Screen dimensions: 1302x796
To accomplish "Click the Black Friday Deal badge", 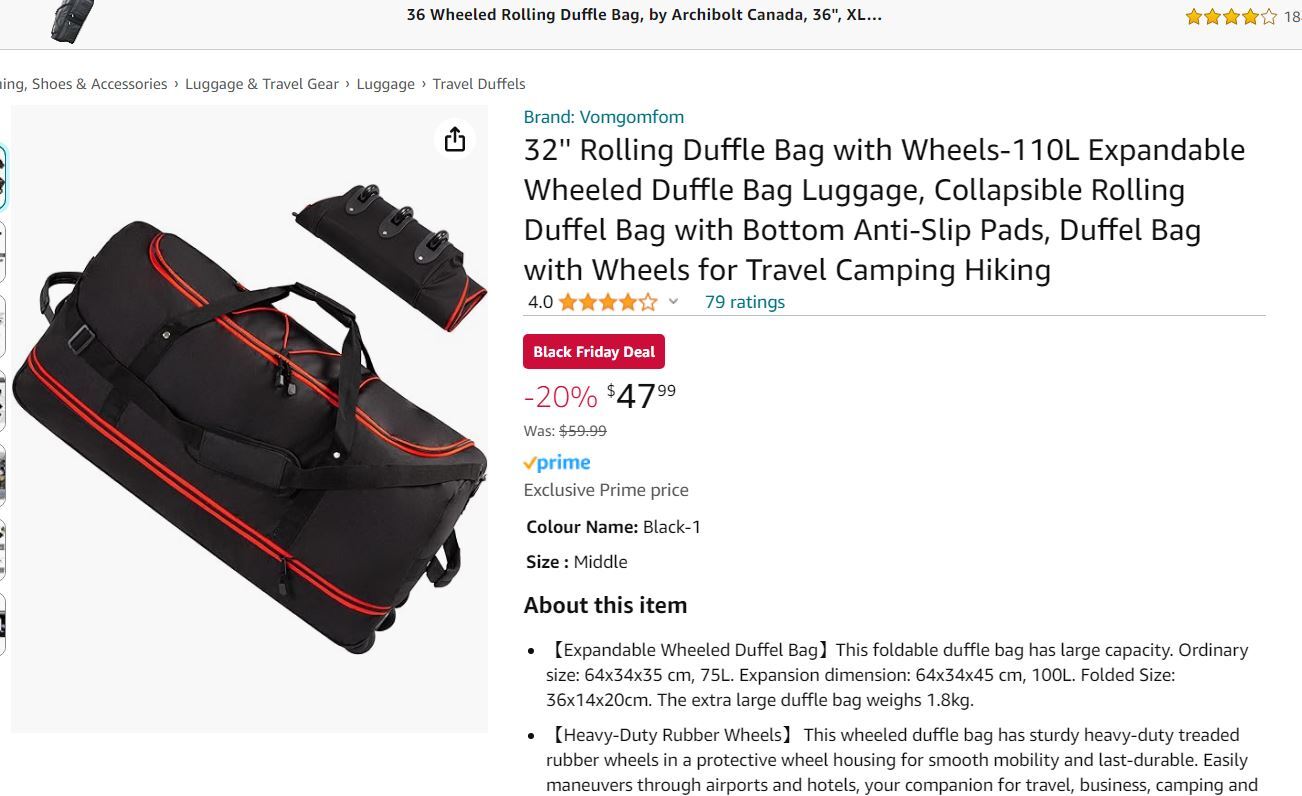I will click(x=593, y=352).
